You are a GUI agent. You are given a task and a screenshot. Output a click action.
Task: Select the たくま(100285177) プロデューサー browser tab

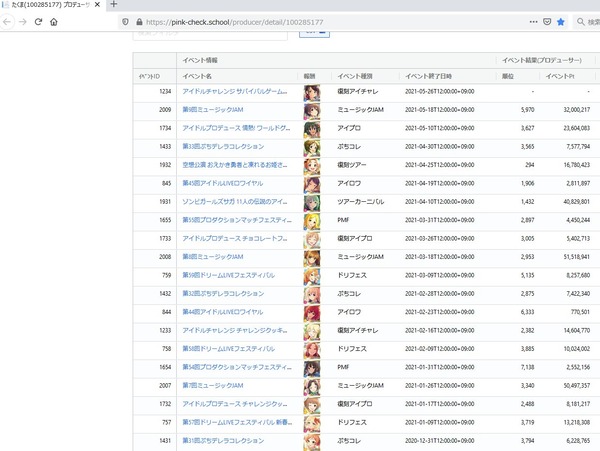tap(52, 5)
